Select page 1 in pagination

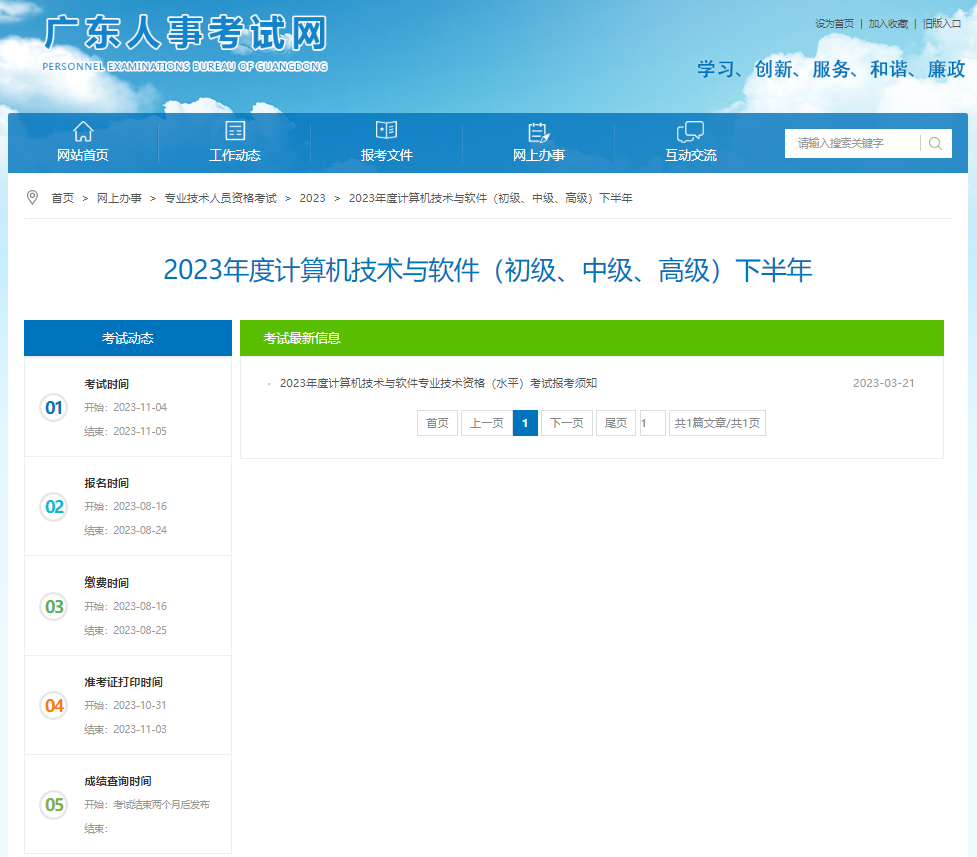tap(525, 423)
